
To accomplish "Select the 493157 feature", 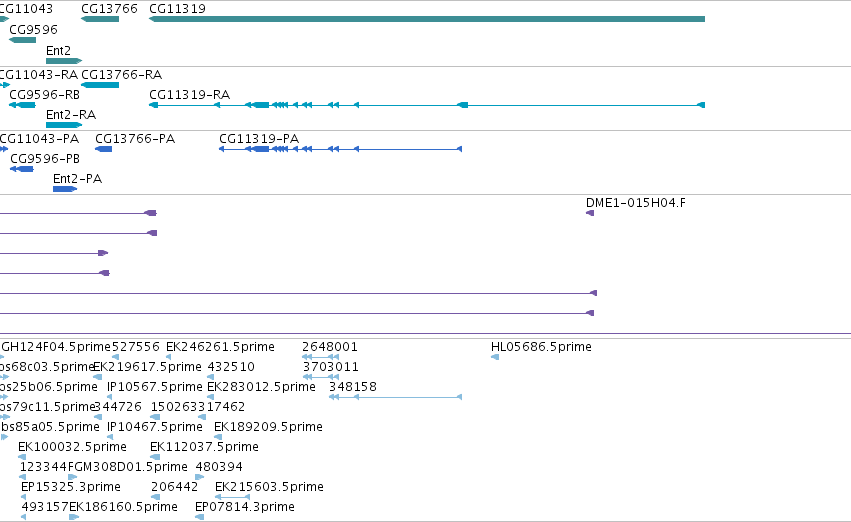I will [23, 517].
